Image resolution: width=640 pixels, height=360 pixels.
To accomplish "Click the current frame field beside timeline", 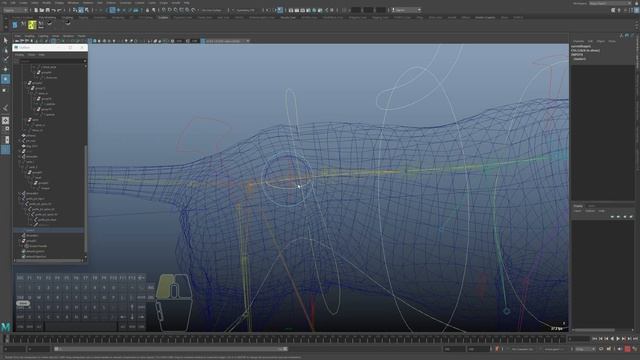I will tap(579, 339).
